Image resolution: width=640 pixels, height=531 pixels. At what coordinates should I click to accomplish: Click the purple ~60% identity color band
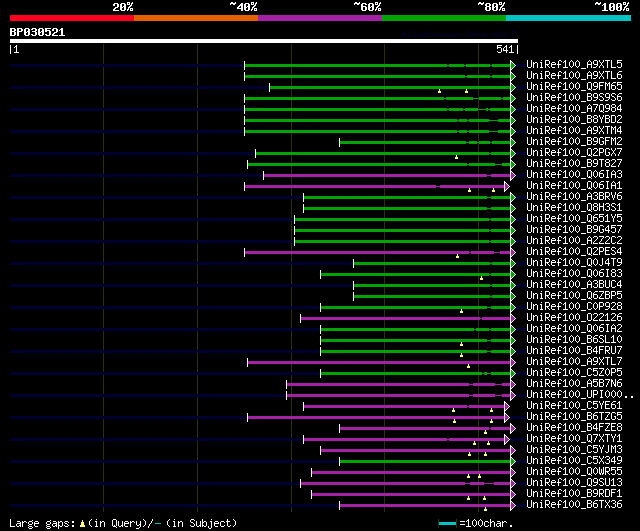tap(320, 18)
